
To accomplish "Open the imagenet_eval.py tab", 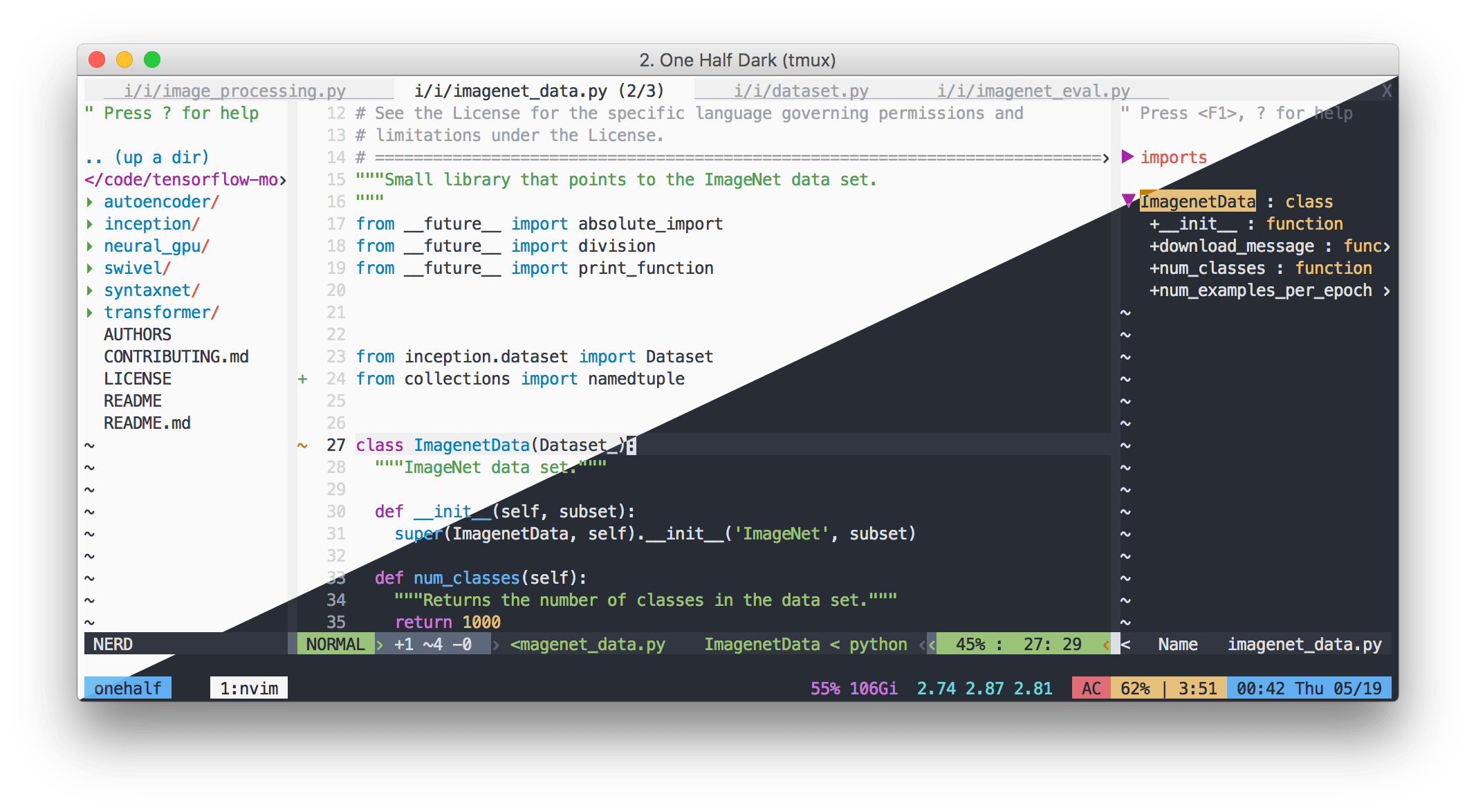I will tap(1033, 91).
